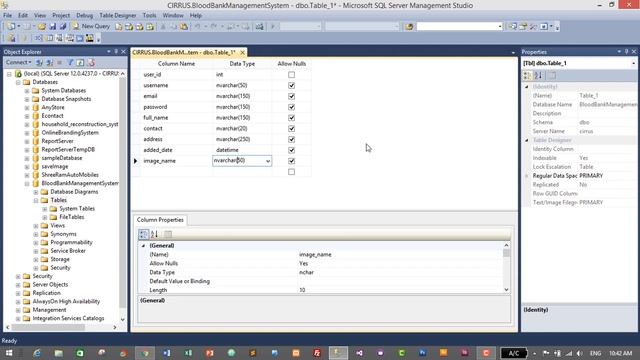This screenshot has width=640, height=360.
Task: Click Categorized icon in Column Properties
Action: pos(143,234)
